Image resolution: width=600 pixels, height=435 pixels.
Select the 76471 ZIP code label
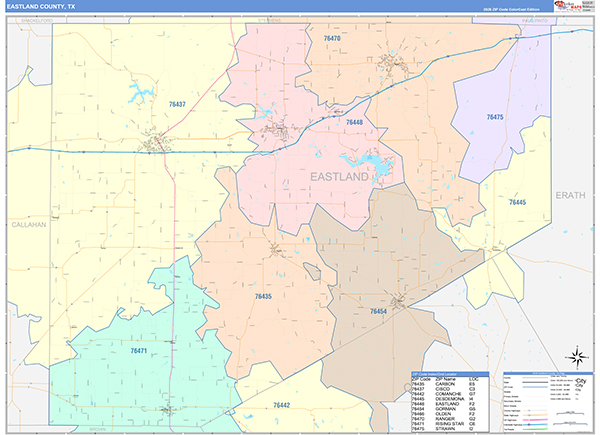[x=139, y=350]
